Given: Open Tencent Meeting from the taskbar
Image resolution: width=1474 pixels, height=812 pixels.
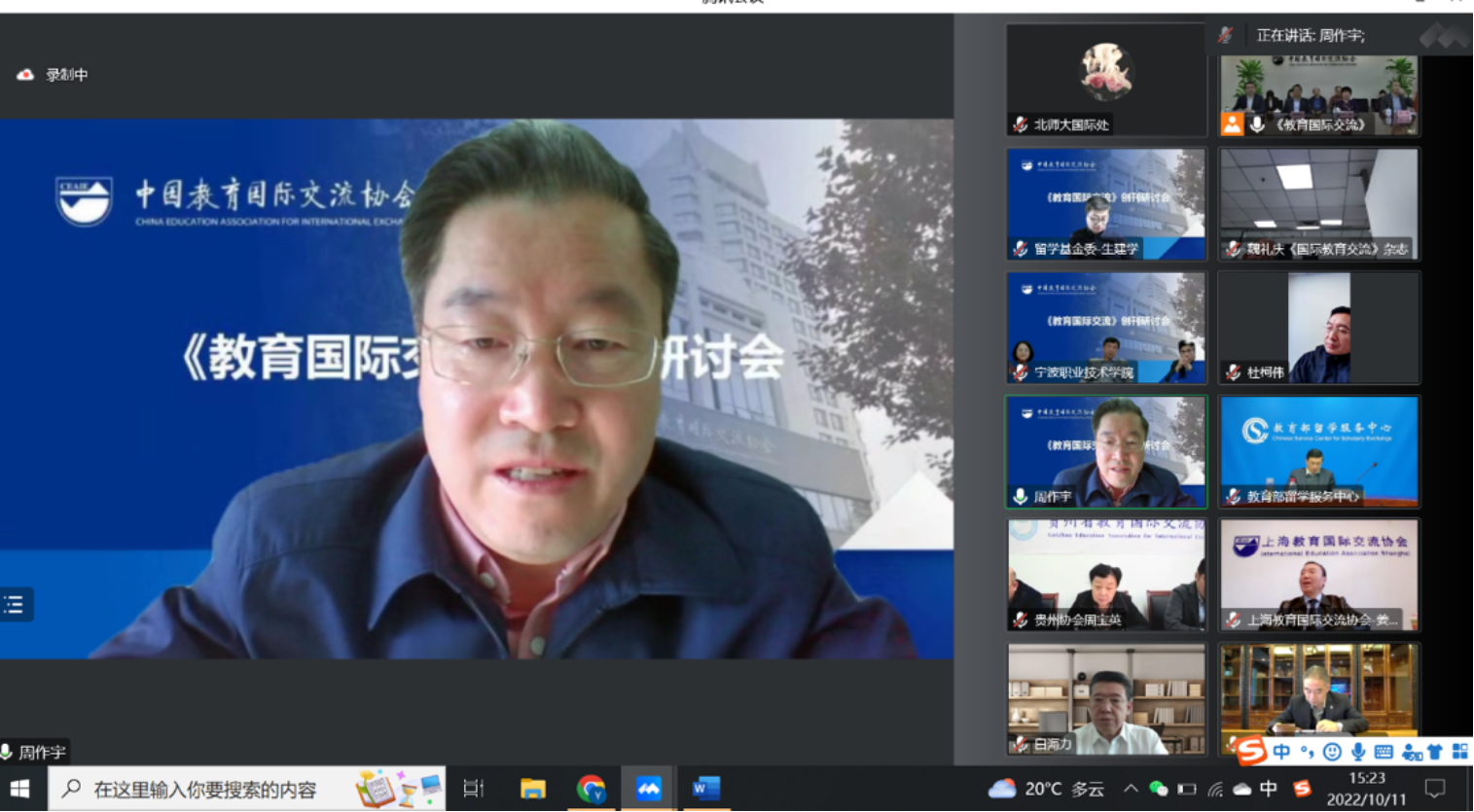Looking at the screenshot, I should pos(648,789).
